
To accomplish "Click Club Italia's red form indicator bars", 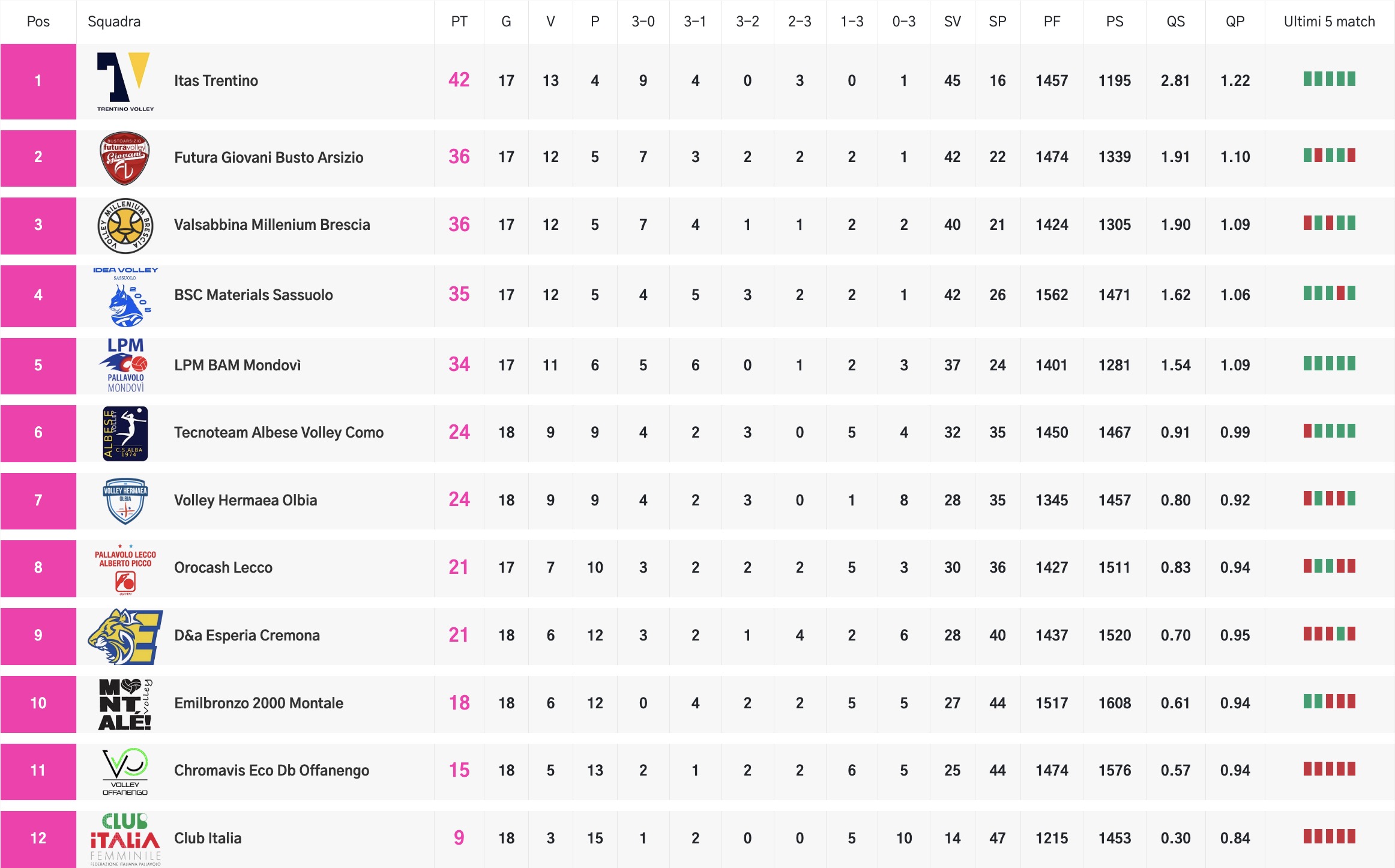I will (1329, 837).
